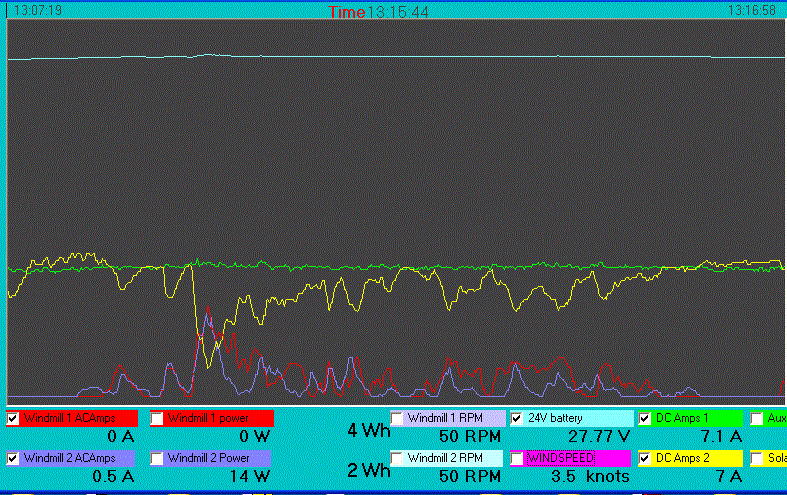Image resolution: width=787 pixels, height=495 pixels.
Task: Click the 3.5 knots windspeed value
Action: [x=590, y=476]
